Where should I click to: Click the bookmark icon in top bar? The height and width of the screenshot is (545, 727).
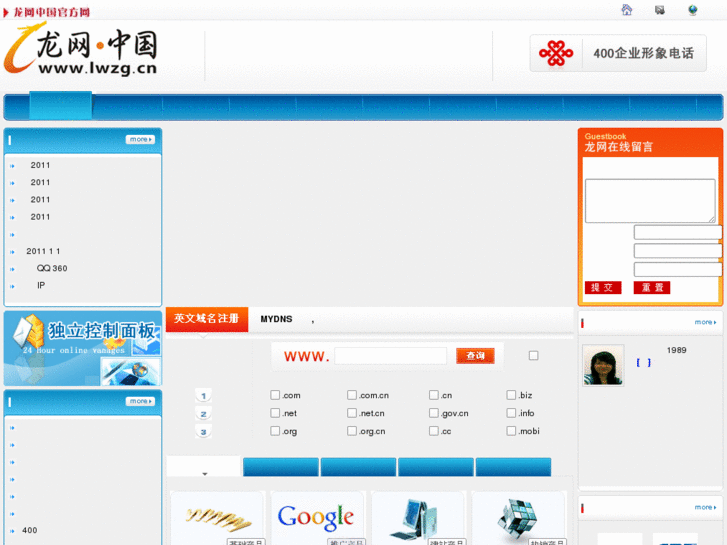[659, 10]
